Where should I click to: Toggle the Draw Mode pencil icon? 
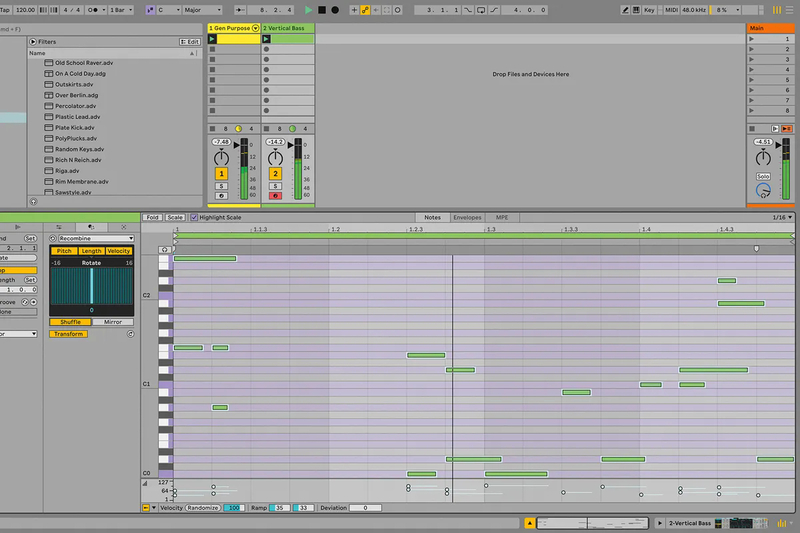[625, 10]
